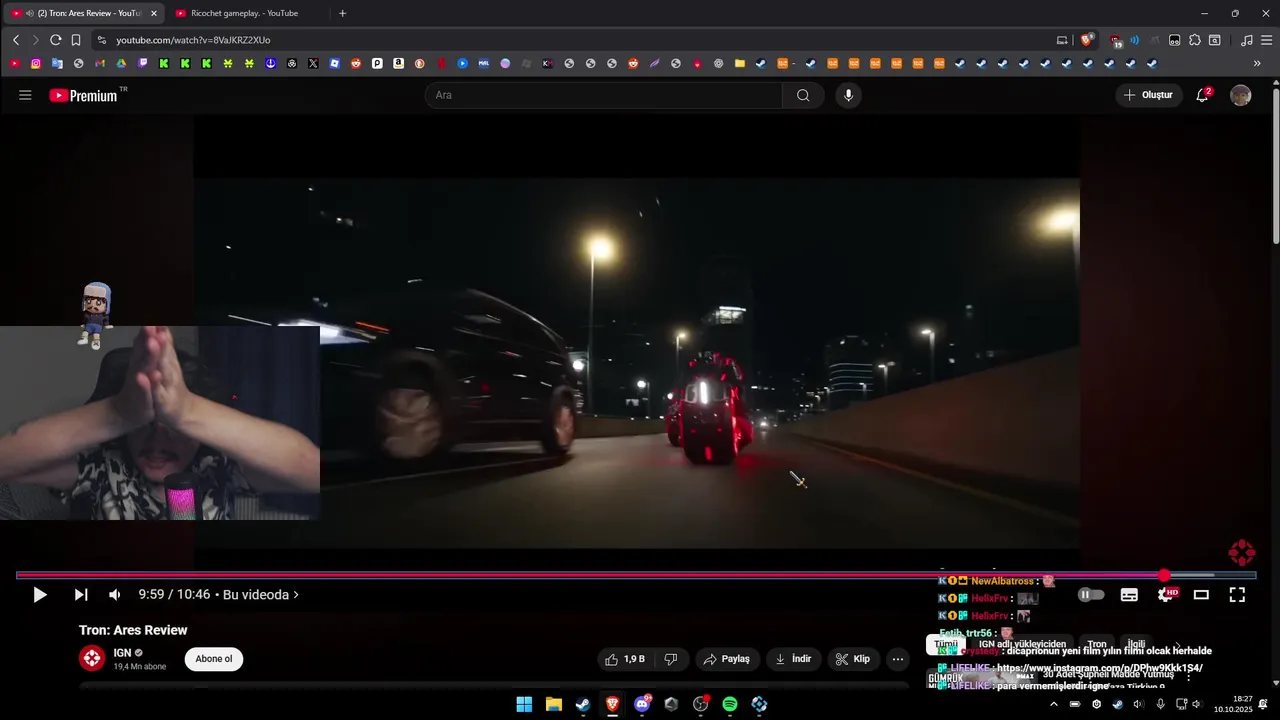Open the IGN channel avatar
The width and height of the screenshot is (1280, 720).
pyautogui.click(x=92, y=658)
